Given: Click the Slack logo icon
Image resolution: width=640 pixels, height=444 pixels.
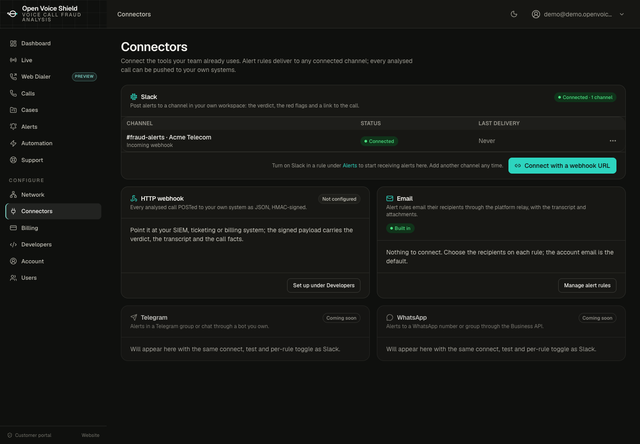Looking at the screenshot, I should pos(133,97).
